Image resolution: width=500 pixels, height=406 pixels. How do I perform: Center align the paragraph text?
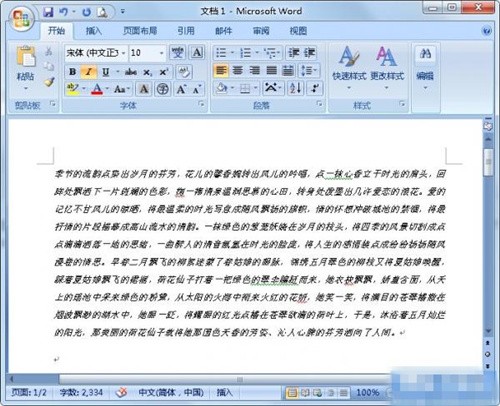238,71
